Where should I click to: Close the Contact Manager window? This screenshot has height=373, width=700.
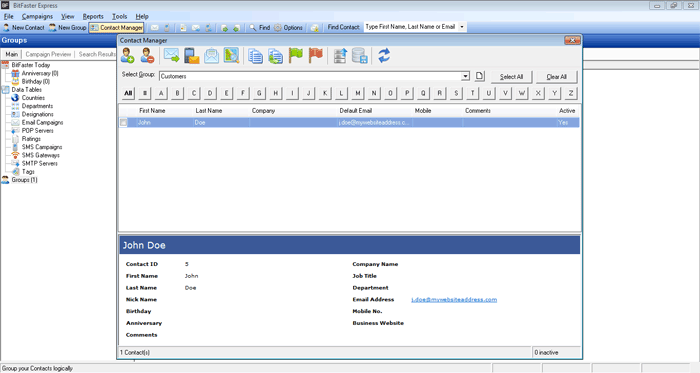tap(572, 40)
